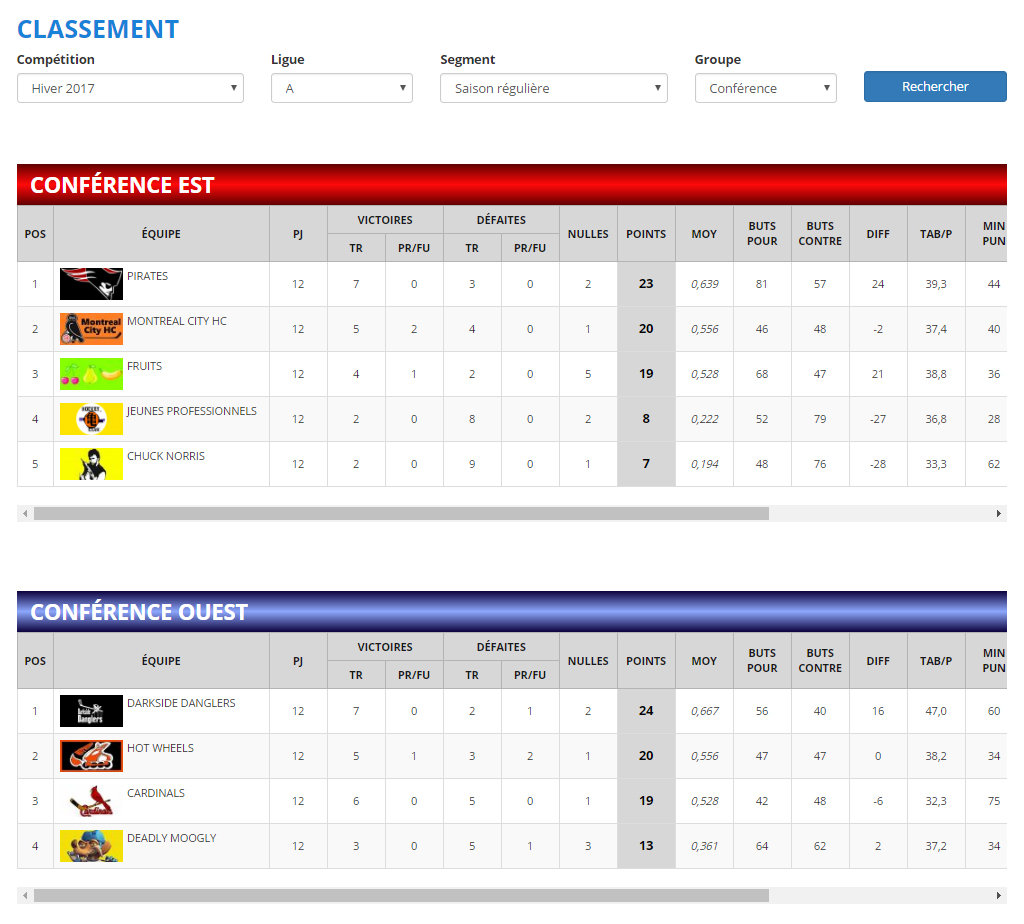Viewport: 1024px width, 924px height.
Task: Open the DARKSIDE DANGLERS team name link
Action: [181, 703]
